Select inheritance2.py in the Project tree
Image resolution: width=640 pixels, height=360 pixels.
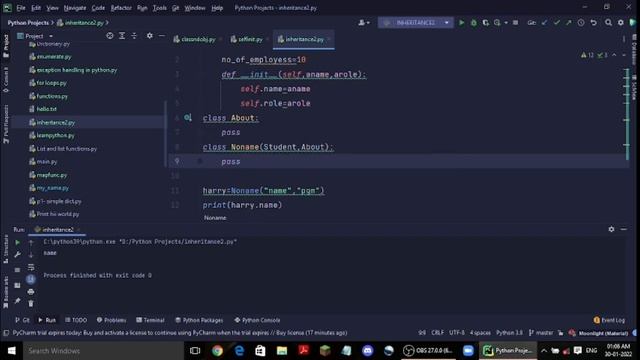pos(56,122)
